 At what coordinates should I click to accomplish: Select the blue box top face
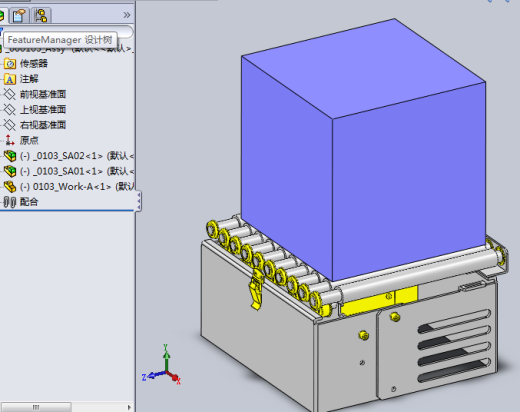point(363,68)
